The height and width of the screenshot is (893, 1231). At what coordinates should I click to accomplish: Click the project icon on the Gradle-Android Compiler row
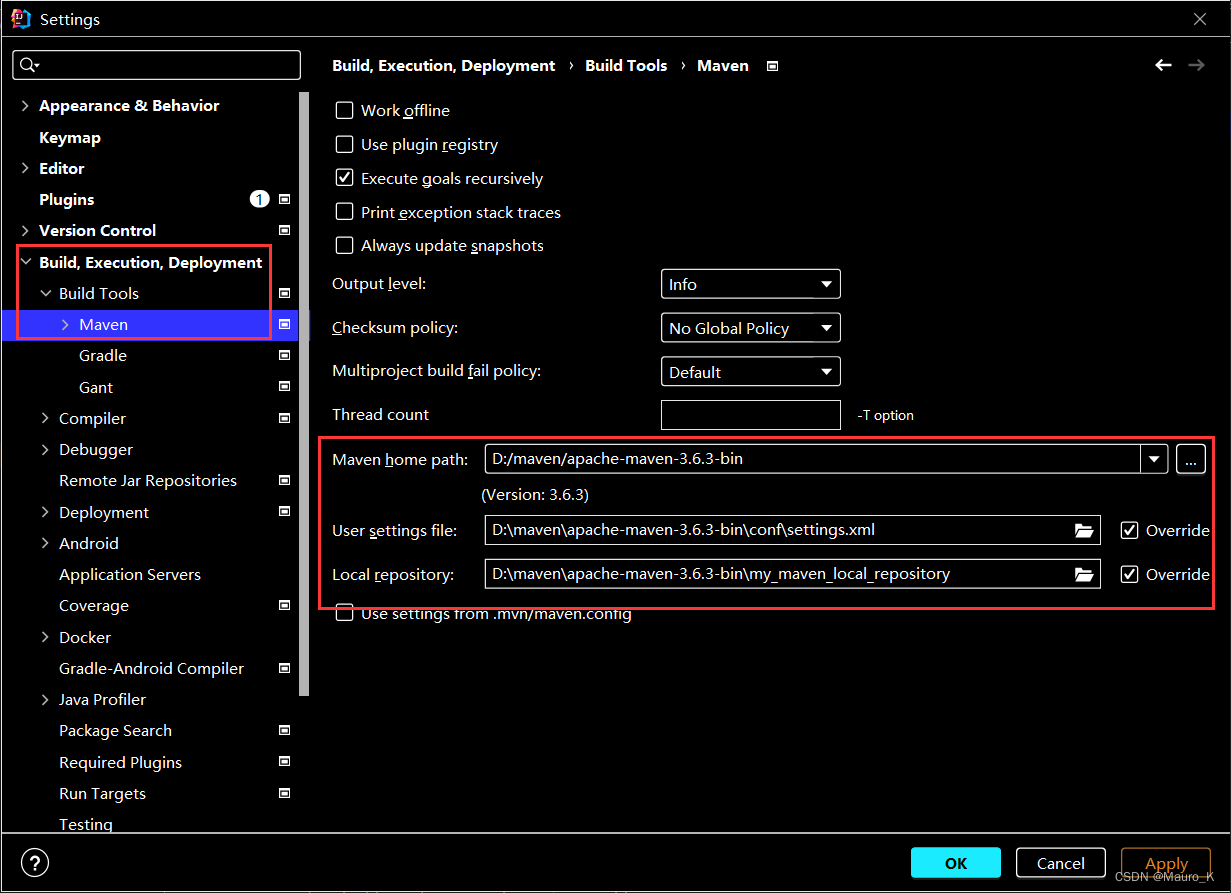[284, 669]
